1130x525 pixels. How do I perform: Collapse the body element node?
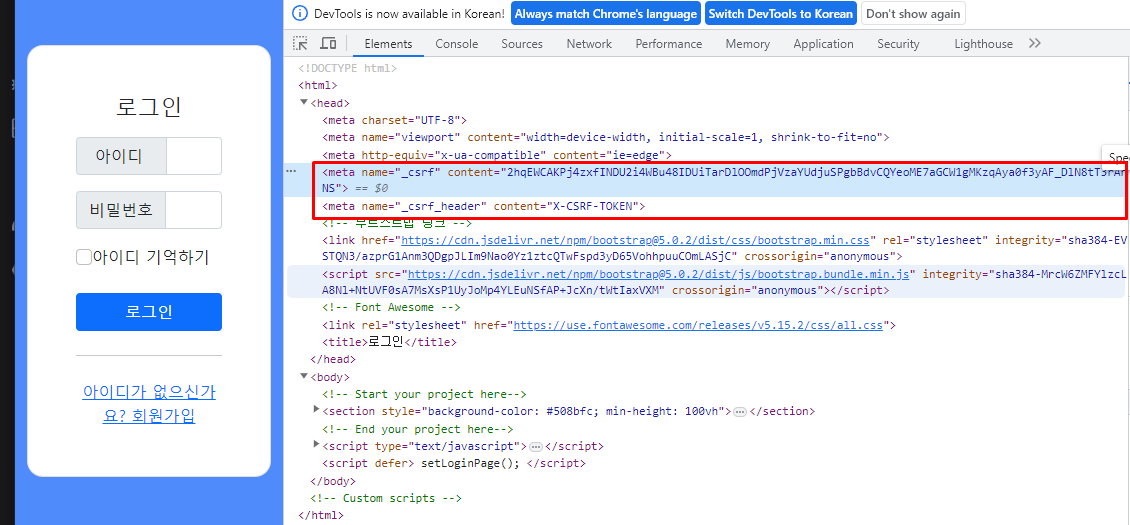point(304,376)
